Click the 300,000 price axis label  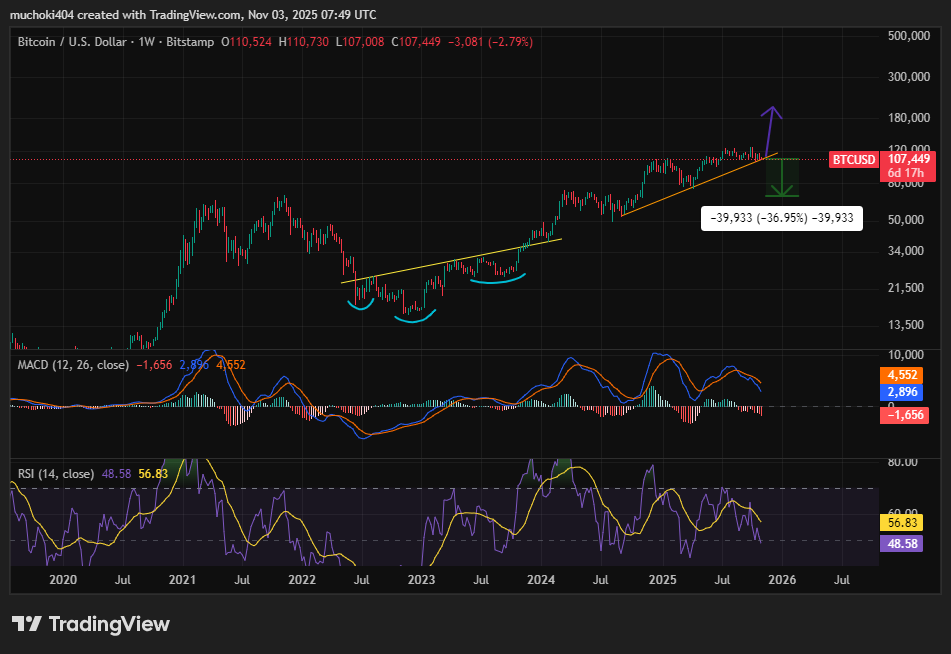(x=909, y=76)
